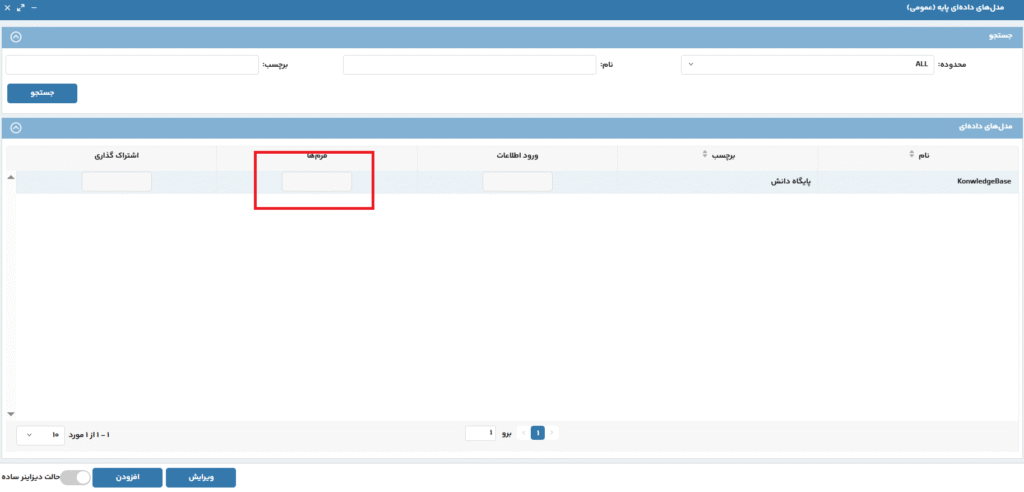The height and width of the screenshot is (492, 1024).
Task: Click the افزودن add button
Action: 127,478
